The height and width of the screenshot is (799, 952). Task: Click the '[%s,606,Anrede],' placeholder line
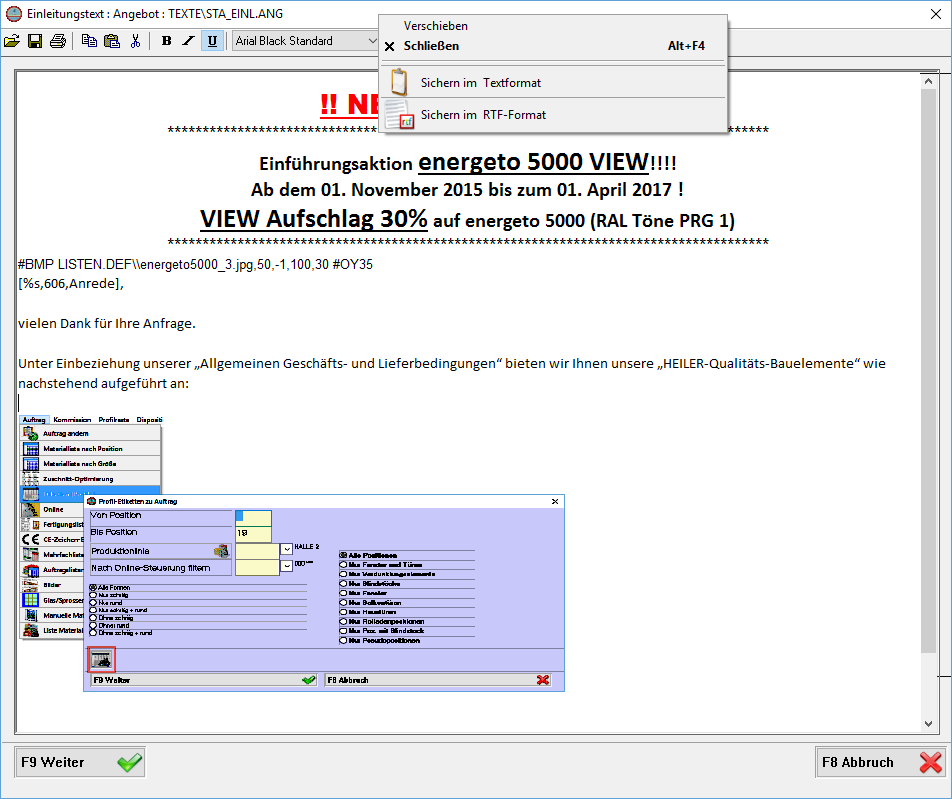(70, 284)
